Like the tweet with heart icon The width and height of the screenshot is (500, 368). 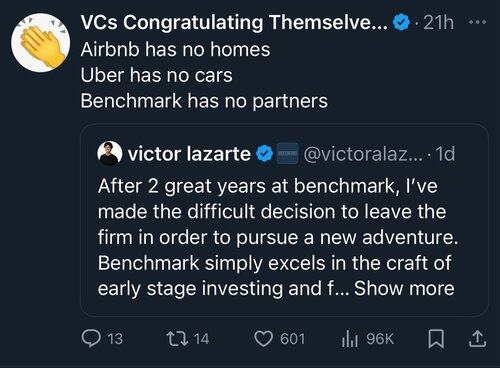pyautogui.click(x=263, y=339)
